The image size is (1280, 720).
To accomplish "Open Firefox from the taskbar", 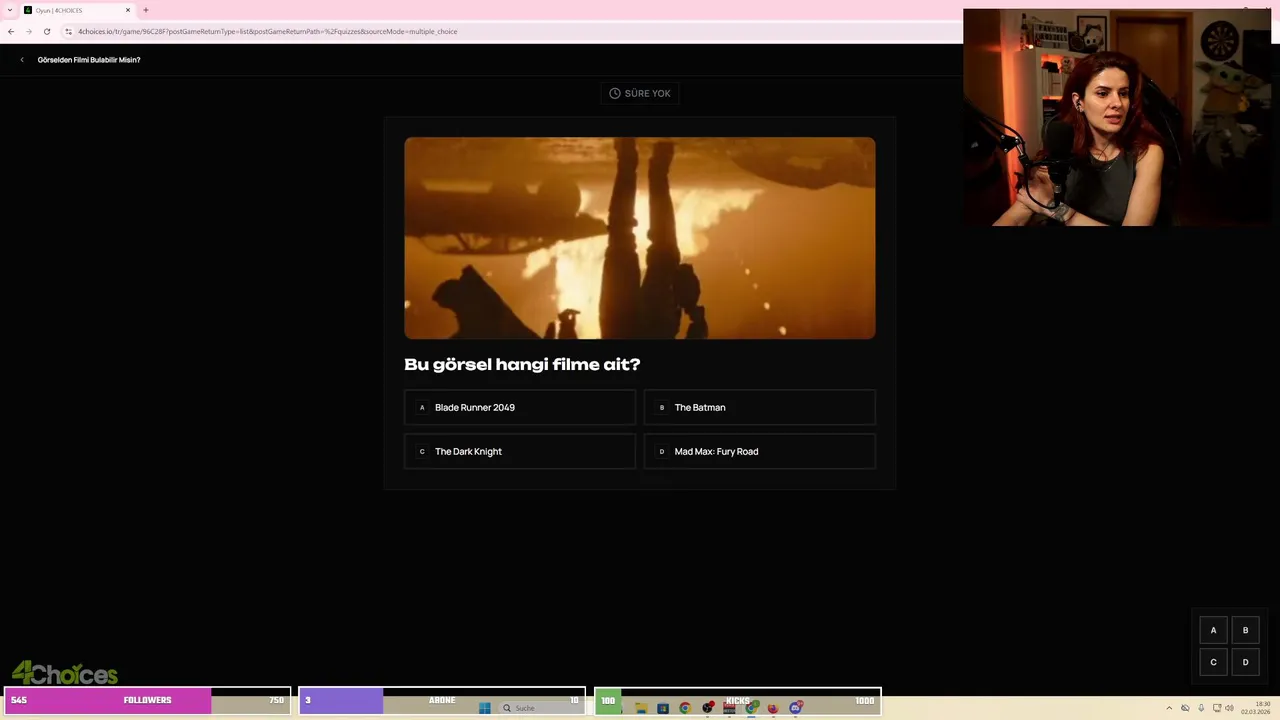I will pos(773,708).
